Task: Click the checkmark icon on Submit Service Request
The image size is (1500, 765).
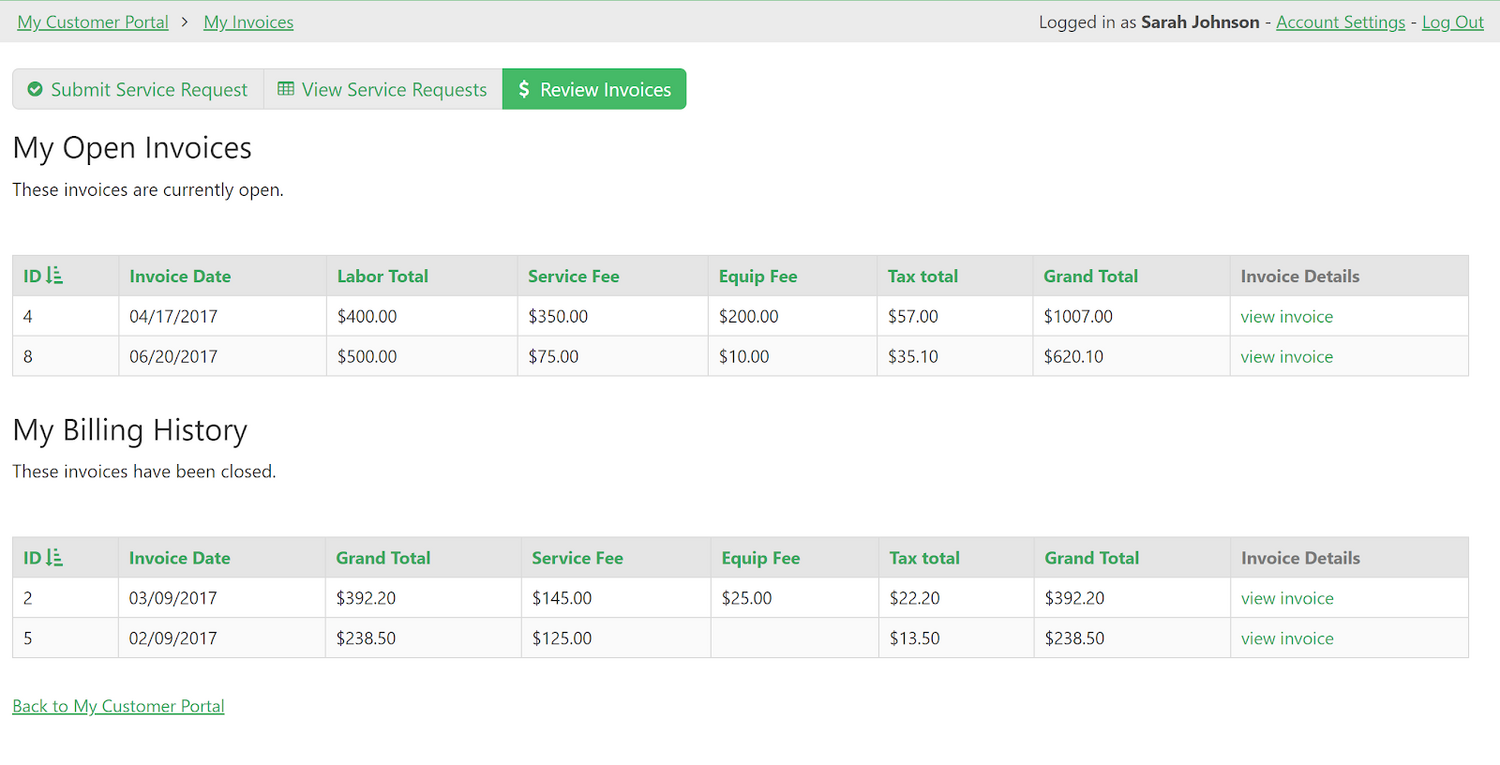Action: coord(35,90)
